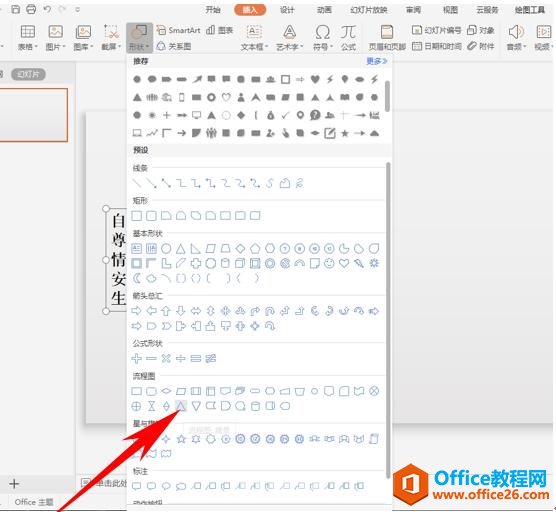Switch to the 开始 (Home) tab
This screenshot has height=512, width=556.
[x=213, y=10]
